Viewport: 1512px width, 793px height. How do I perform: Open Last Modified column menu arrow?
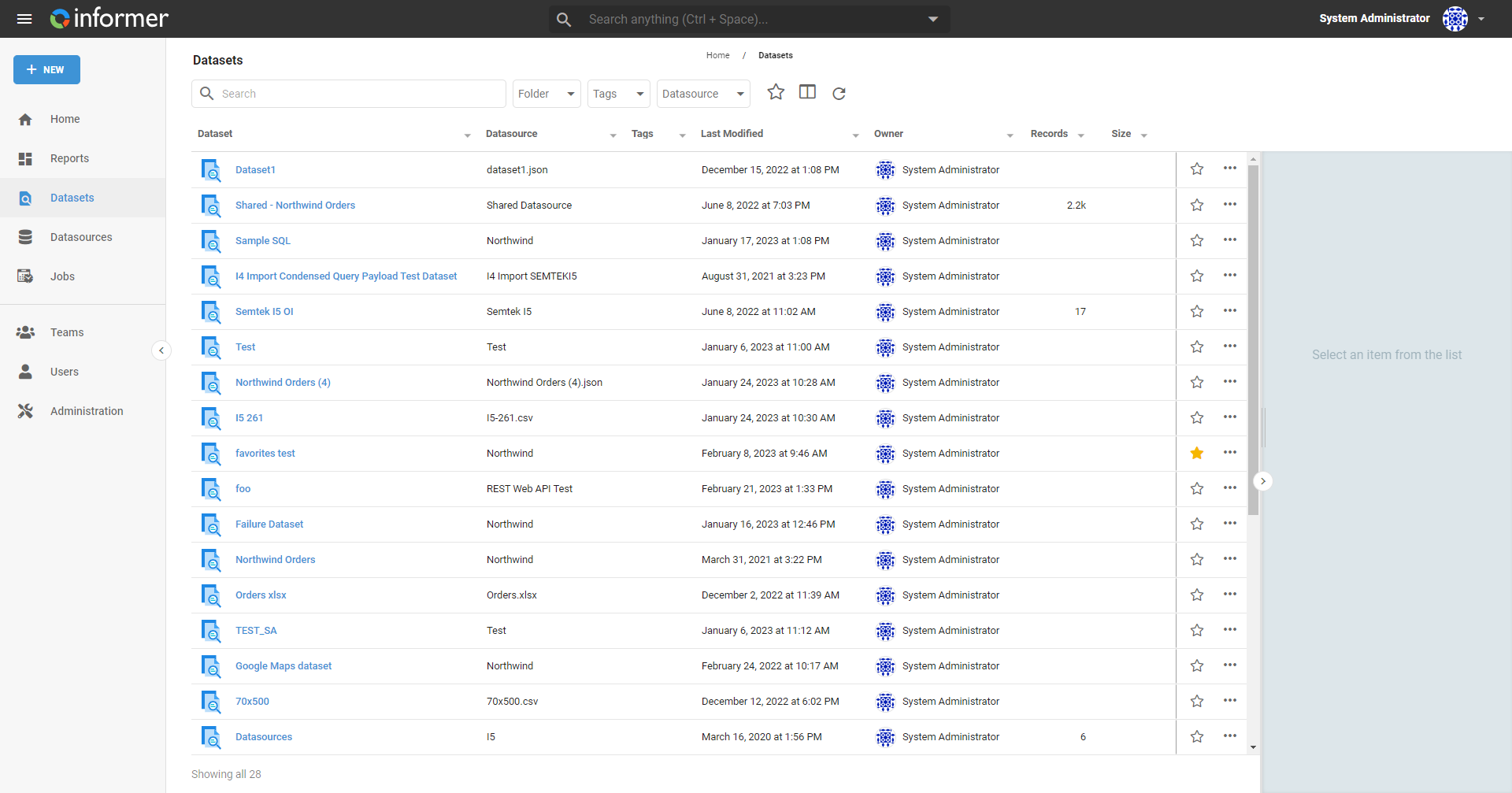(x=856, y=135)
